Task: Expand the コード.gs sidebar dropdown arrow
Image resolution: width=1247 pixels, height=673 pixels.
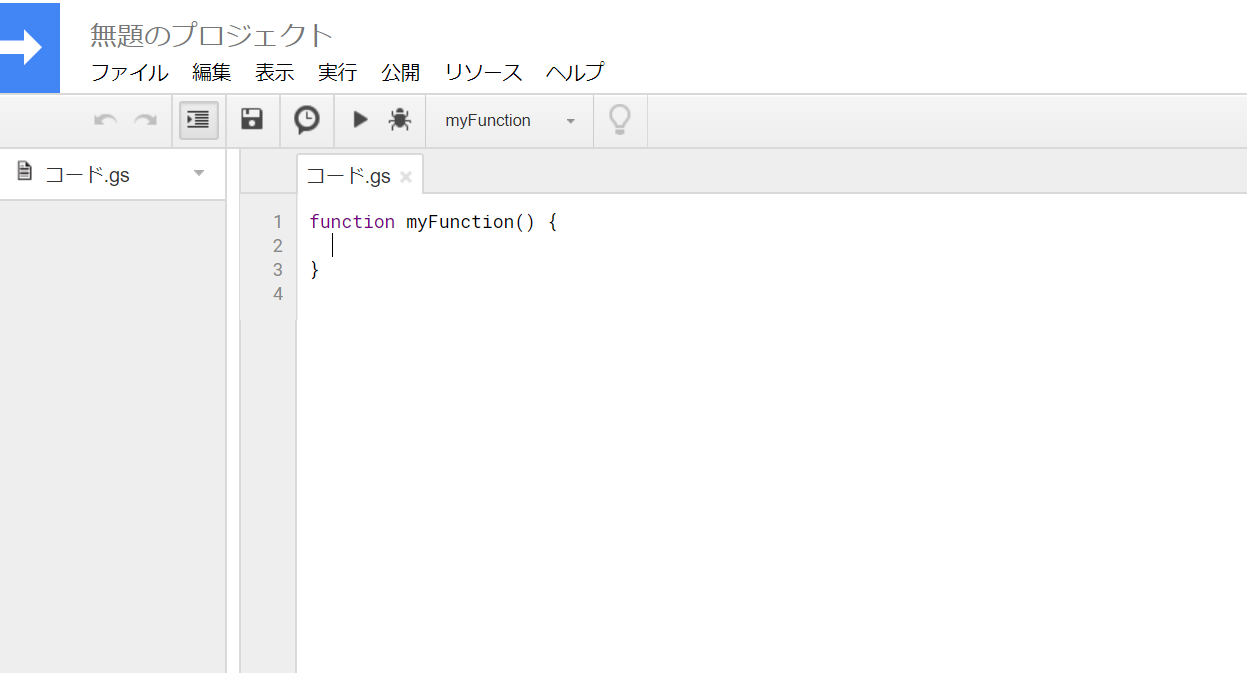Action: click(199, 174)
